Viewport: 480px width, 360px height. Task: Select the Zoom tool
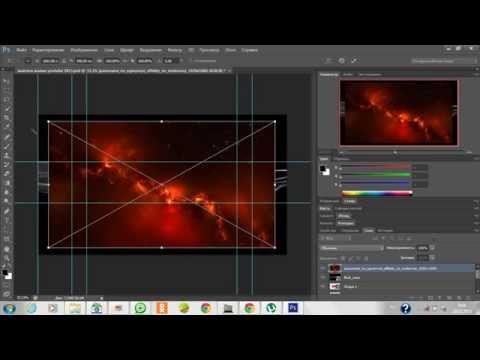click(x=6, y=258)
